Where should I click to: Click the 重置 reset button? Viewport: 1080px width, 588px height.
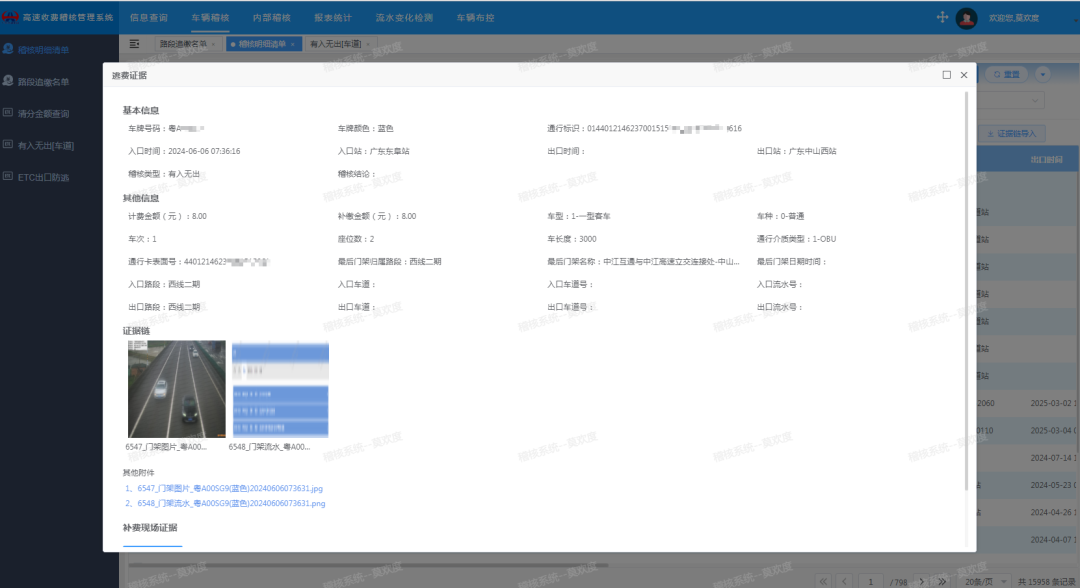(1006, 74)
